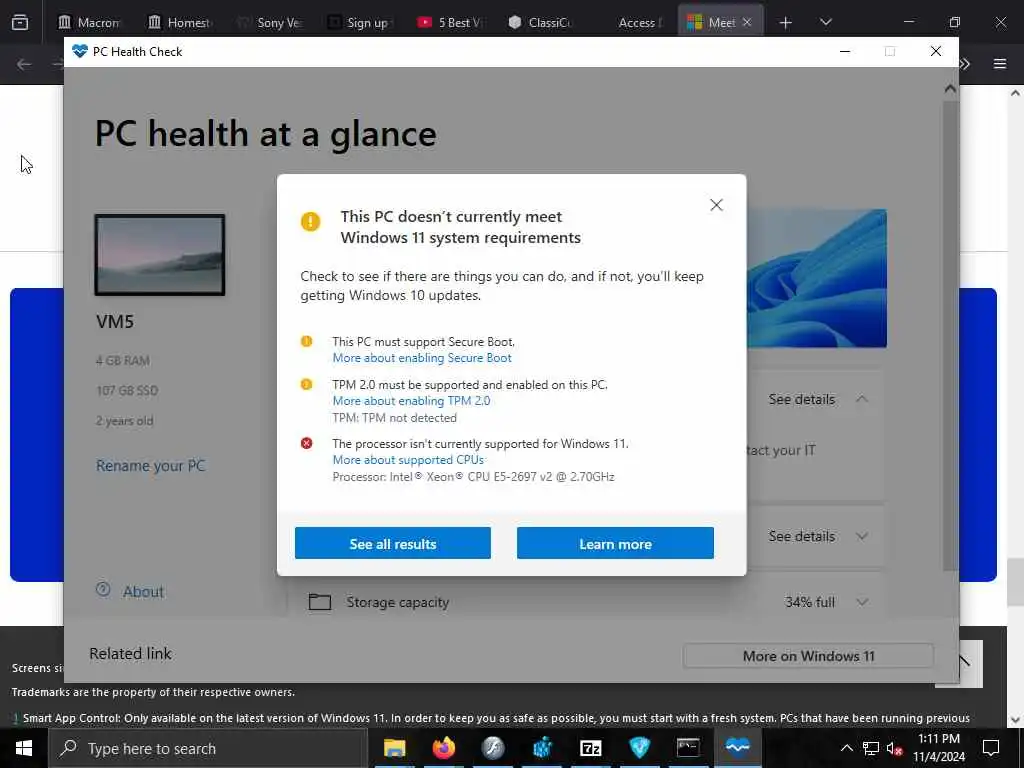Click the Storage capacity folder icon
Screen dimensions: 1024x768
319,601
